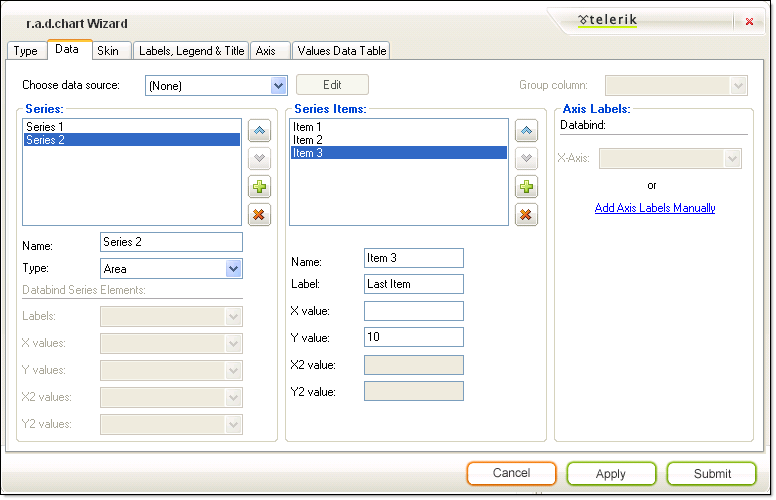Image resolution: width=776 pixels, height=500 pixels.
Task: Focus the item Name field containing Item 3
Action: (414, 258)
